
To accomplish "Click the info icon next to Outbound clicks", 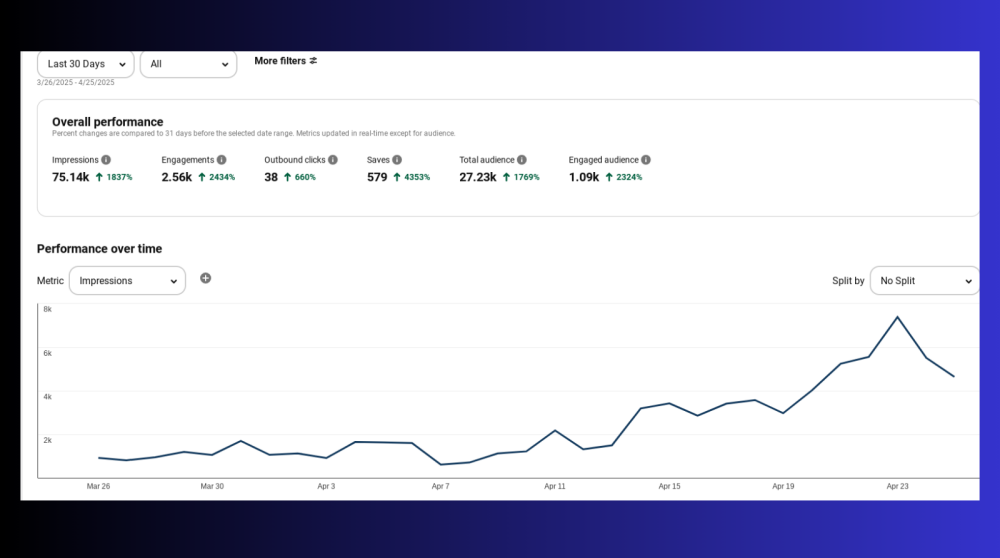I will 333,160.
